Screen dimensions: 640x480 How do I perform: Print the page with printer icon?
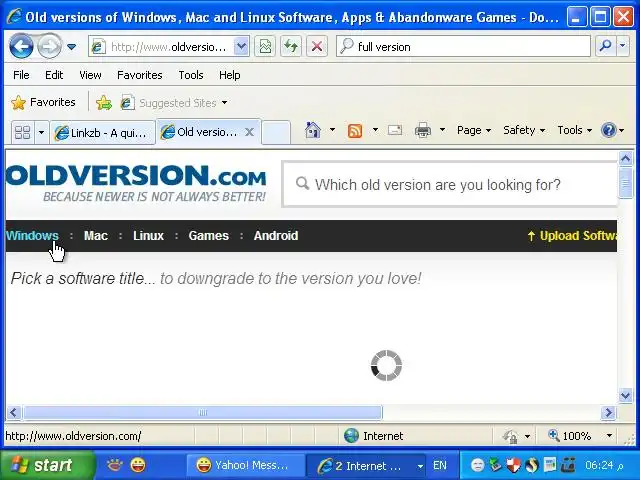click(422, 130)
